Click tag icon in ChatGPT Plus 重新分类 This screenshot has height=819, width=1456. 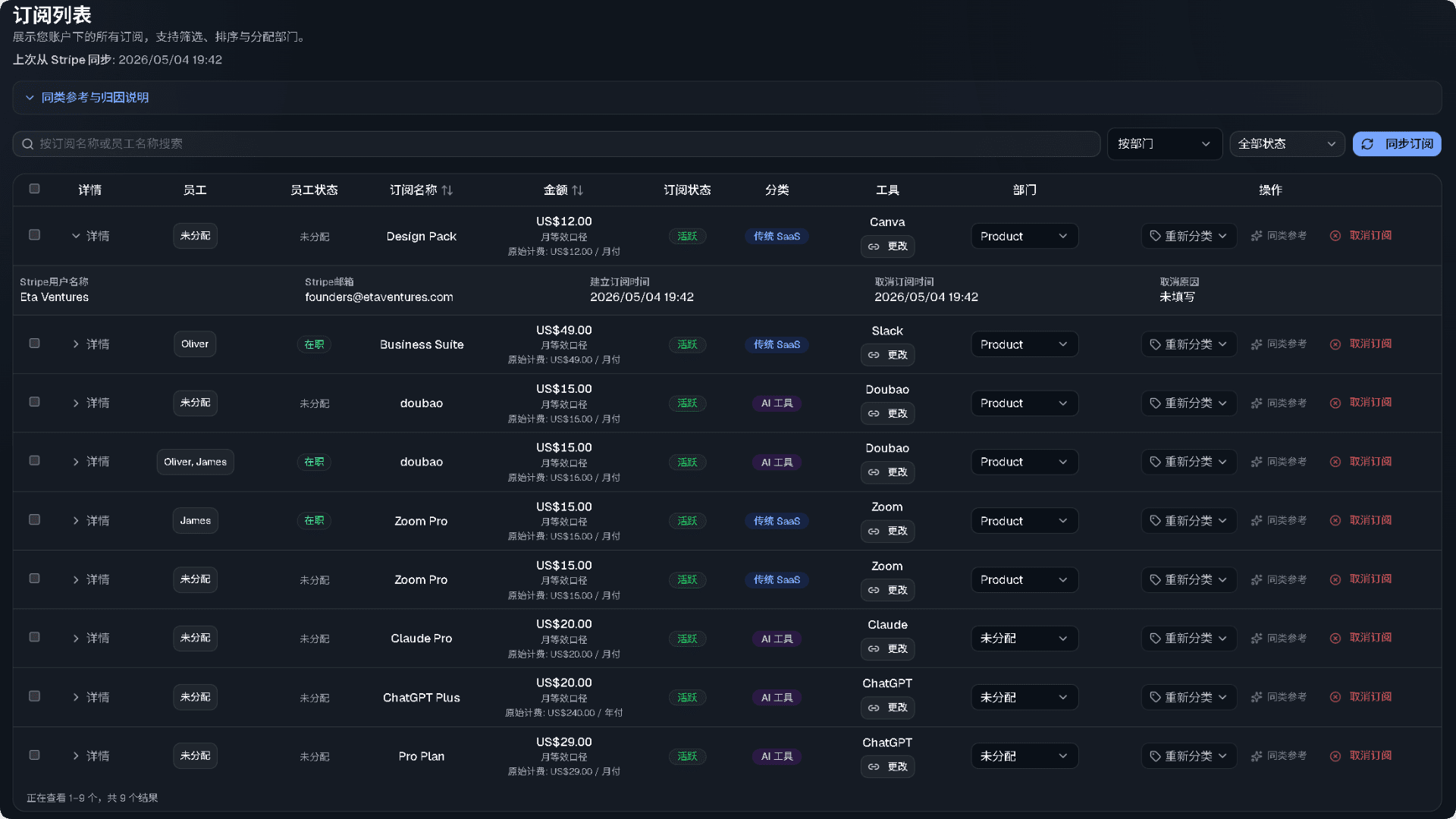click(1155, 697)
